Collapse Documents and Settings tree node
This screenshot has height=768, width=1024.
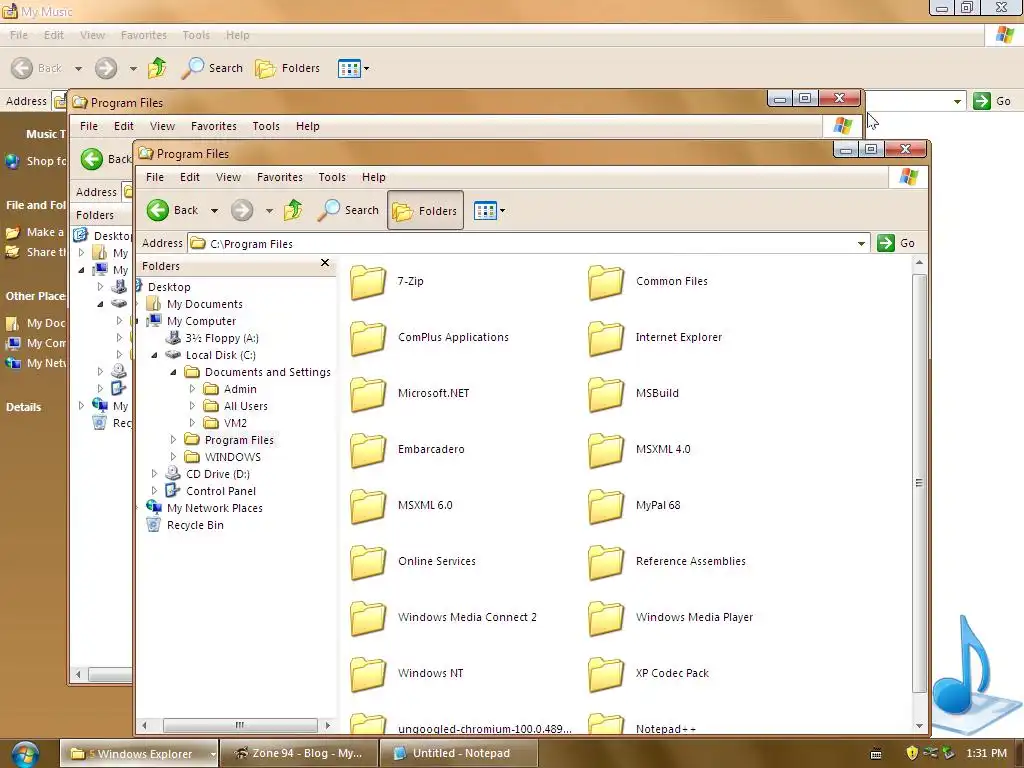[x=173, y=372]
